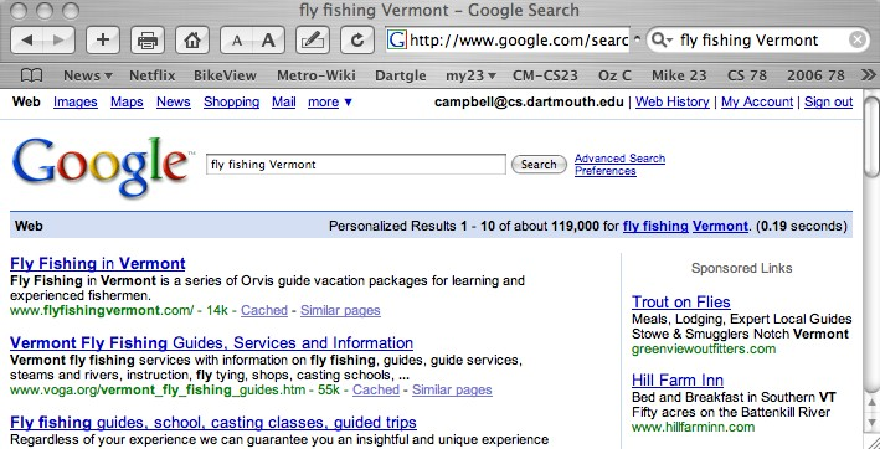Add bookmark with the plus button
Screen dimensions: 880x449
[x=103, y=40]
